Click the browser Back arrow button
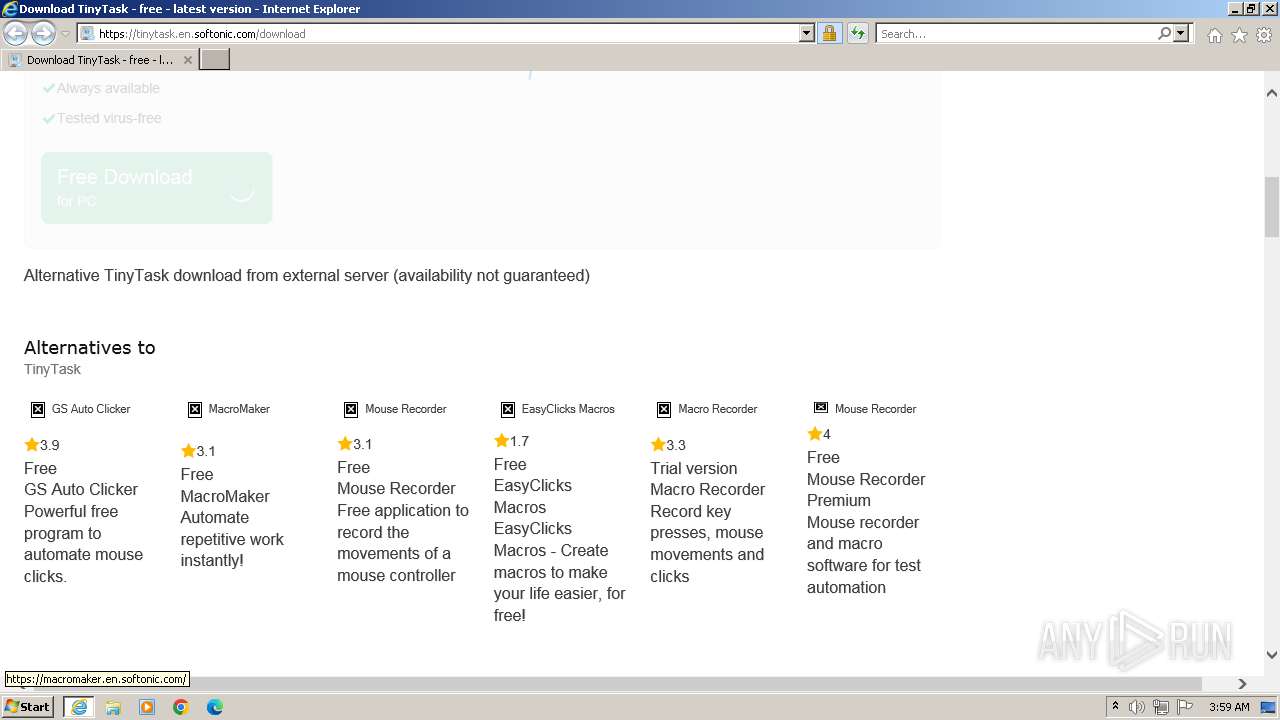The image size is (1280, 720). coord(16,34)
